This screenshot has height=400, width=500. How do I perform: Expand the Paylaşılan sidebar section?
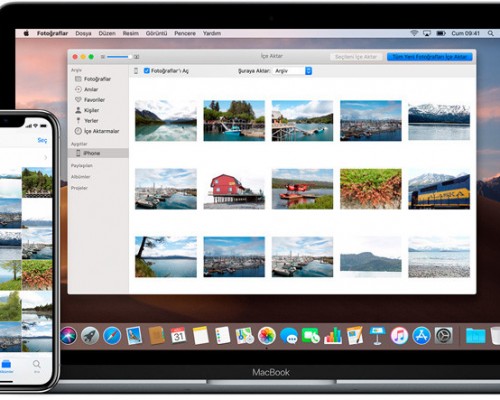click(x=82, y=166)
